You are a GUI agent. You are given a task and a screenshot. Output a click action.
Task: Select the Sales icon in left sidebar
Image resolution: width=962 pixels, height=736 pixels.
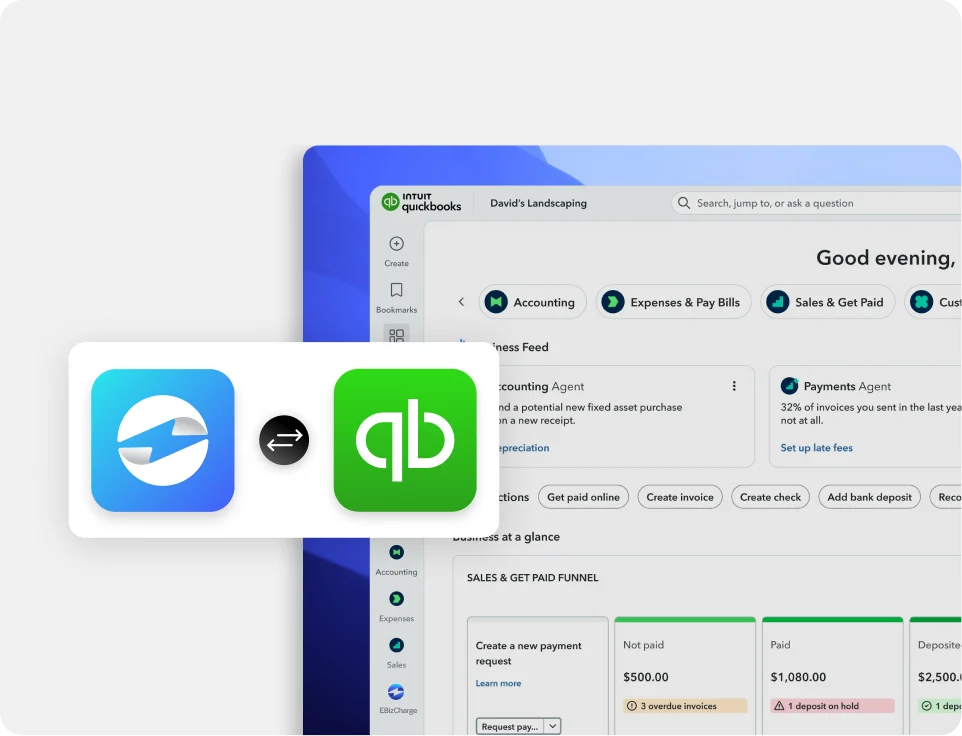click(396, 645)
